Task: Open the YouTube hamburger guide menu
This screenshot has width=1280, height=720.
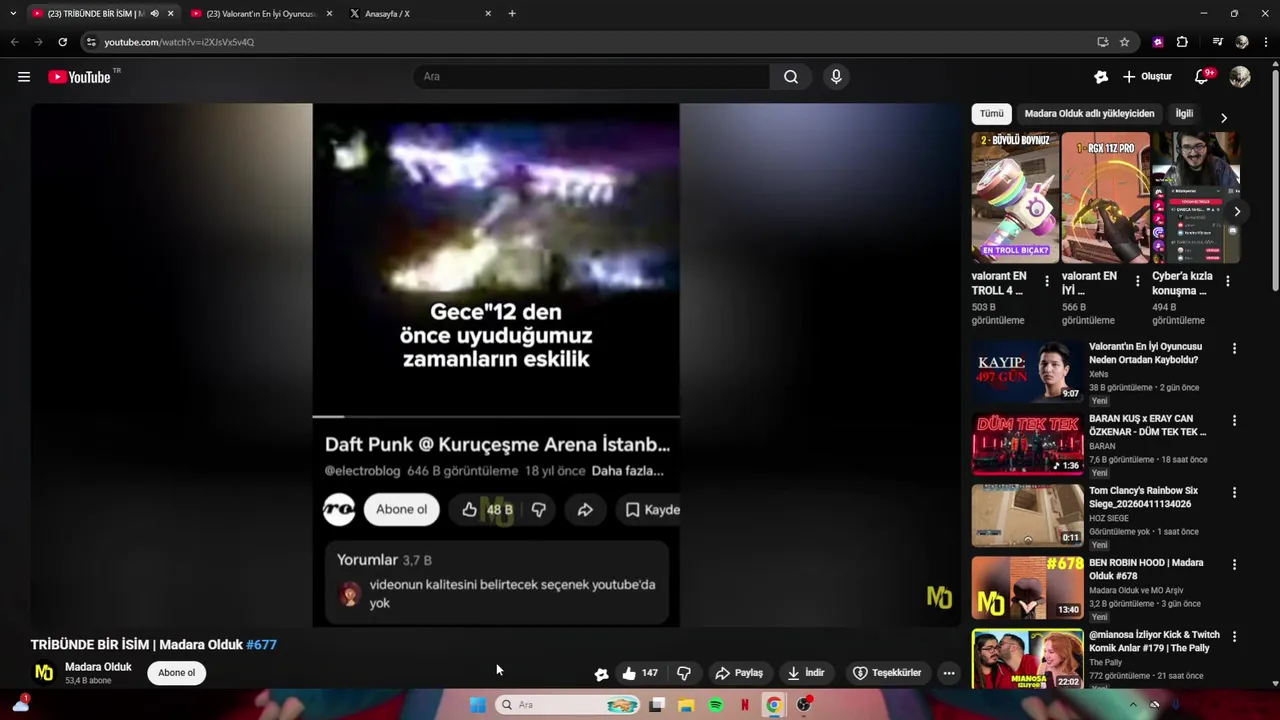Action: (x=24, y=77)
